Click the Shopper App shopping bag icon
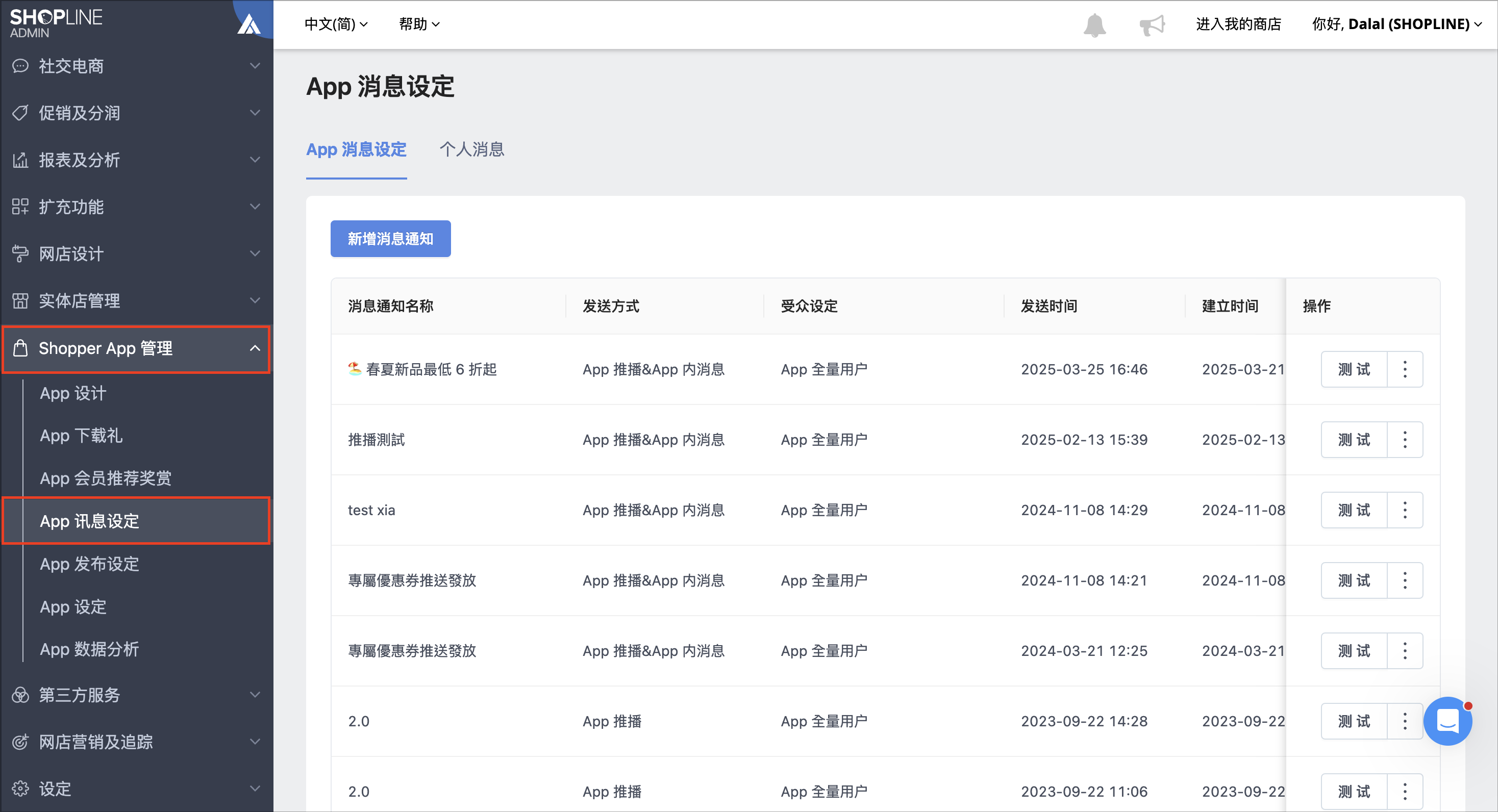 click(x=20, y=348)
